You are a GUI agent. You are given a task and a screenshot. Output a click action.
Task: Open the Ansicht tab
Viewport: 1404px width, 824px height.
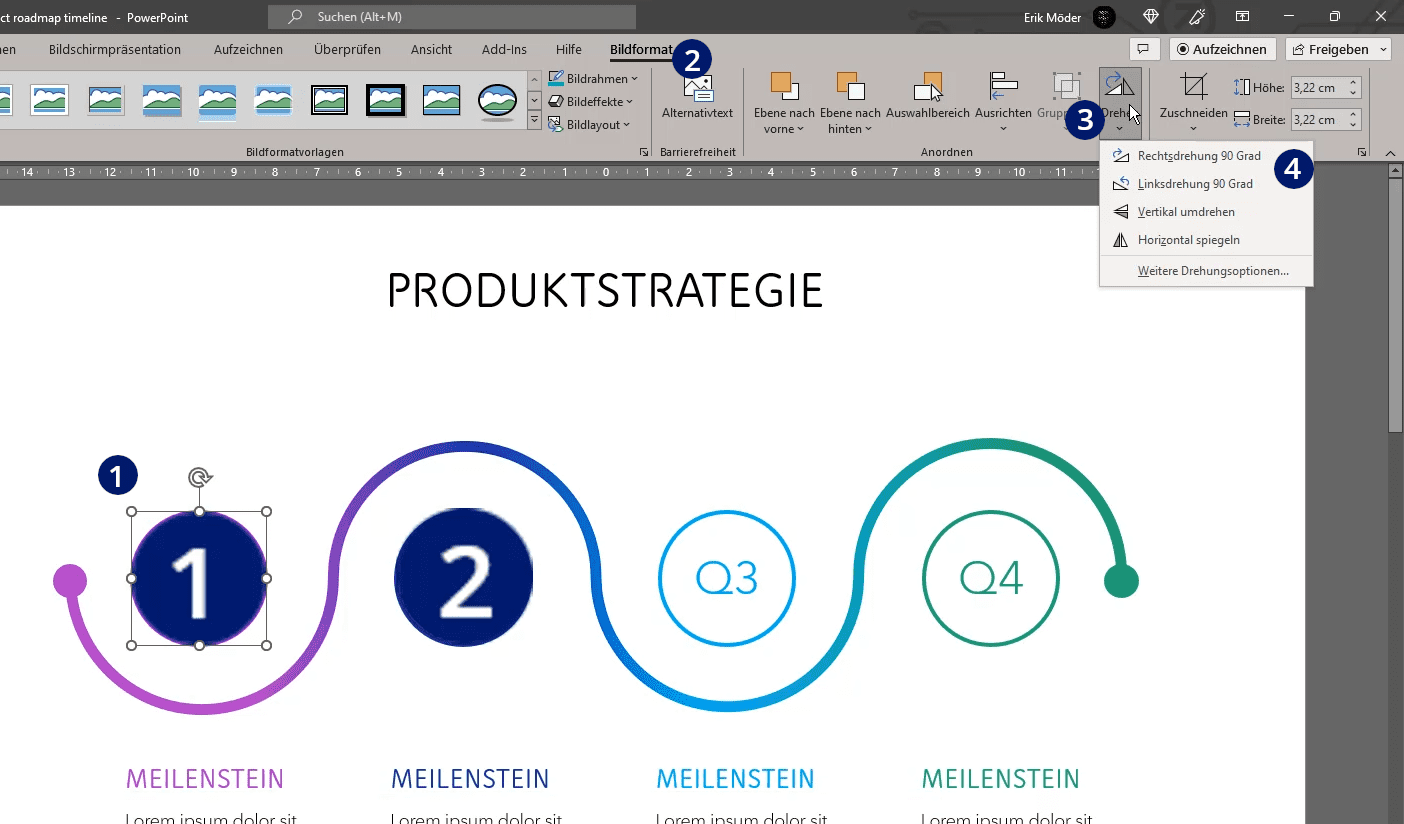431,49
